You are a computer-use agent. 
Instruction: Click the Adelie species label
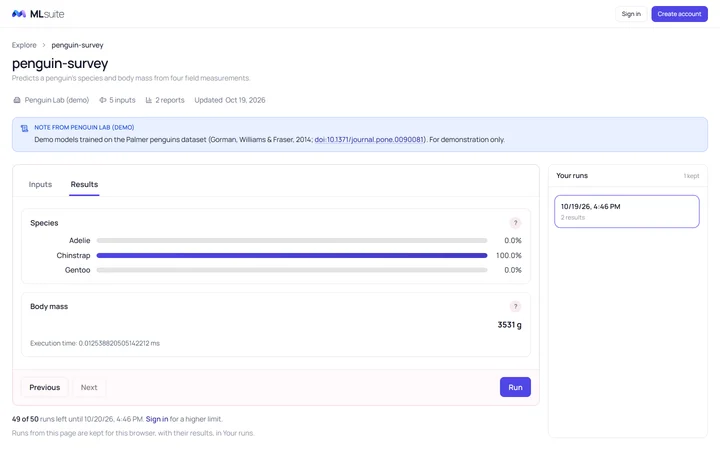(x=79, y=241)
